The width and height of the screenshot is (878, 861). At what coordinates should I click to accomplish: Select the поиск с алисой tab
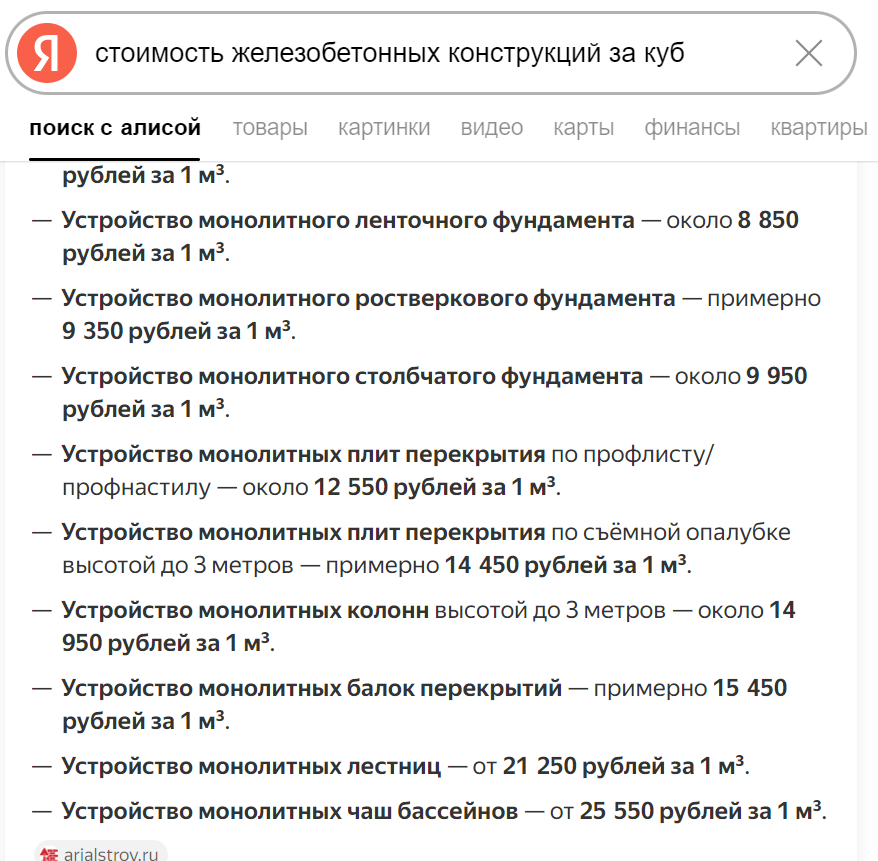point(115,128)
